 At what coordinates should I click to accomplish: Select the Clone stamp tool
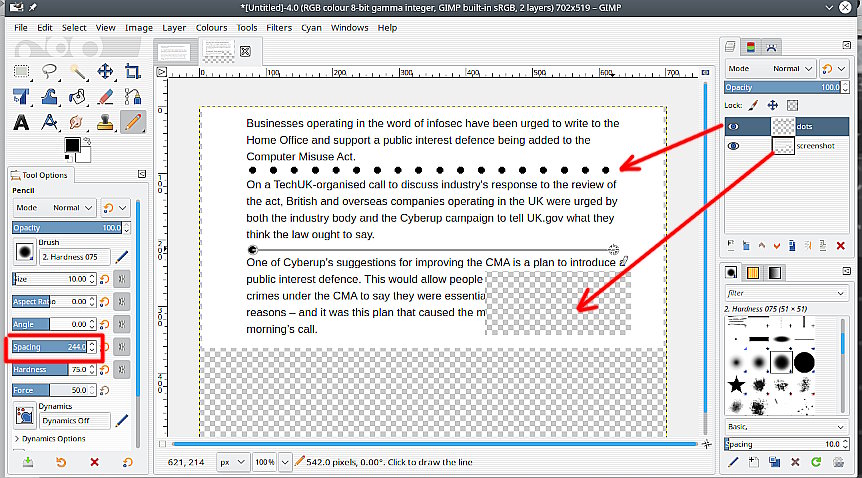pyautogui.click(x=105, y=122)
